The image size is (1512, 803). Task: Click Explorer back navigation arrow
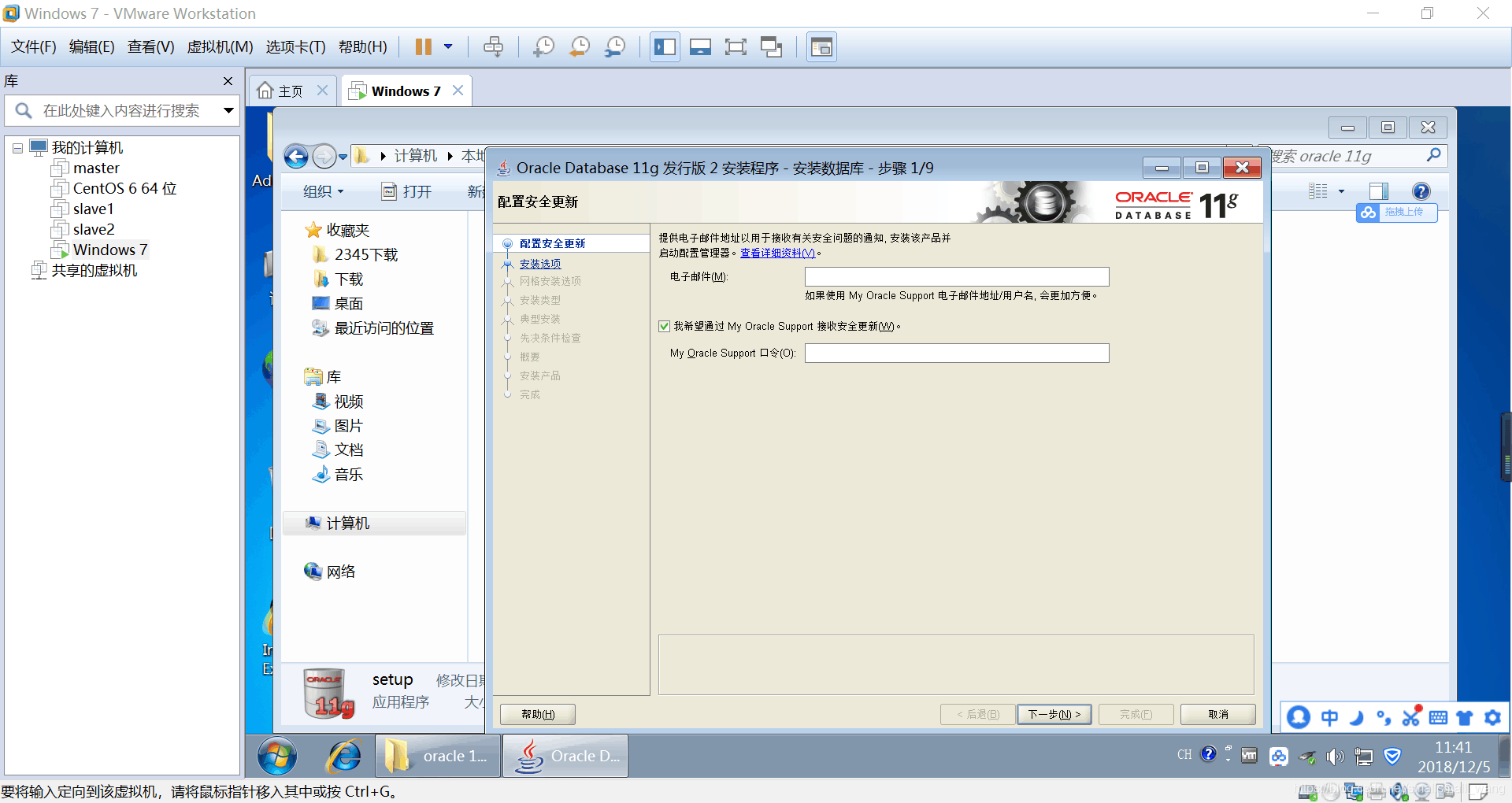tap(296, 157)
